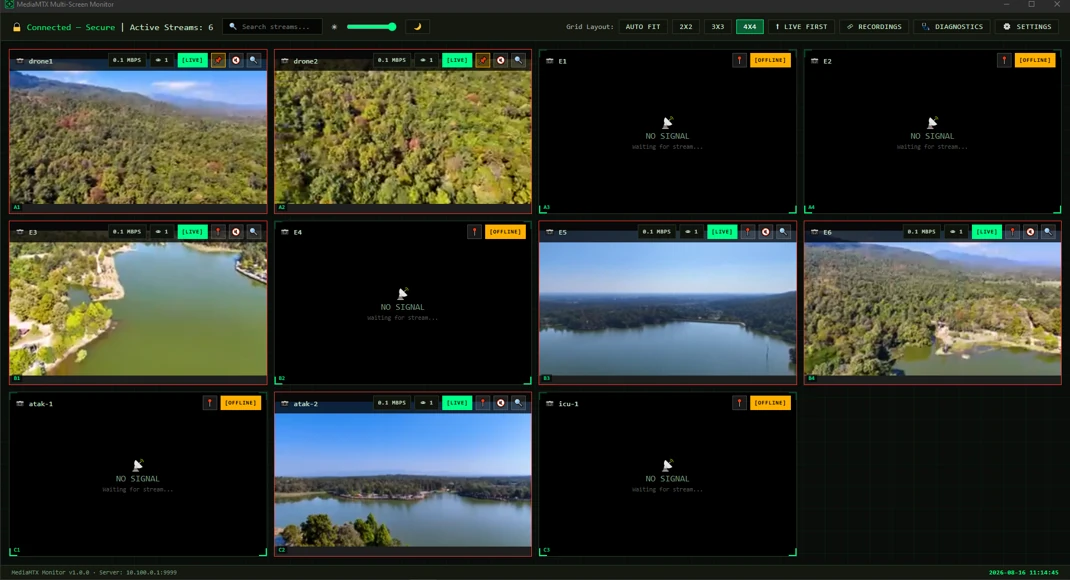Unpin the drone1 stream tile
Viewport: 1070px width, 580px height.
pyautogui.click(x=218, y=60)
